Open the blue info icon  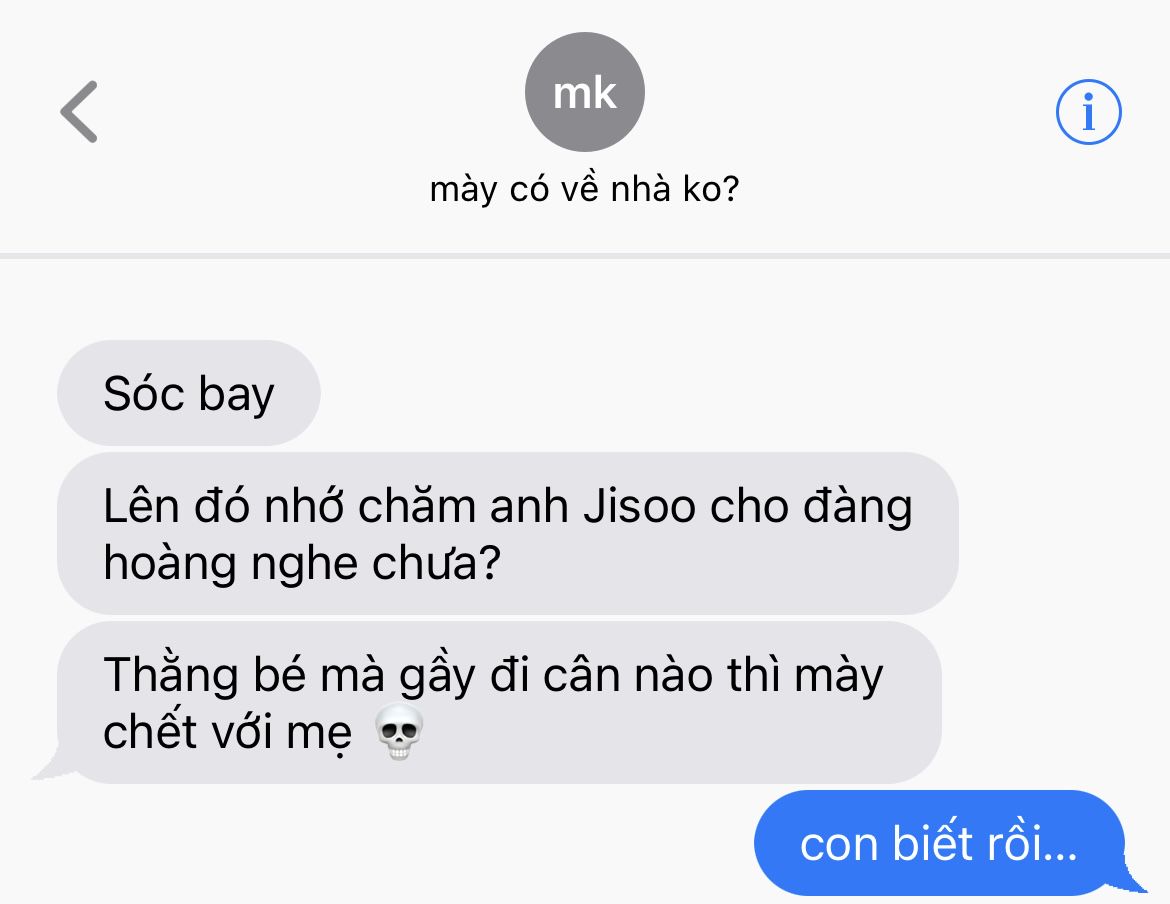pyautogui.click(x=1088, y=112)
